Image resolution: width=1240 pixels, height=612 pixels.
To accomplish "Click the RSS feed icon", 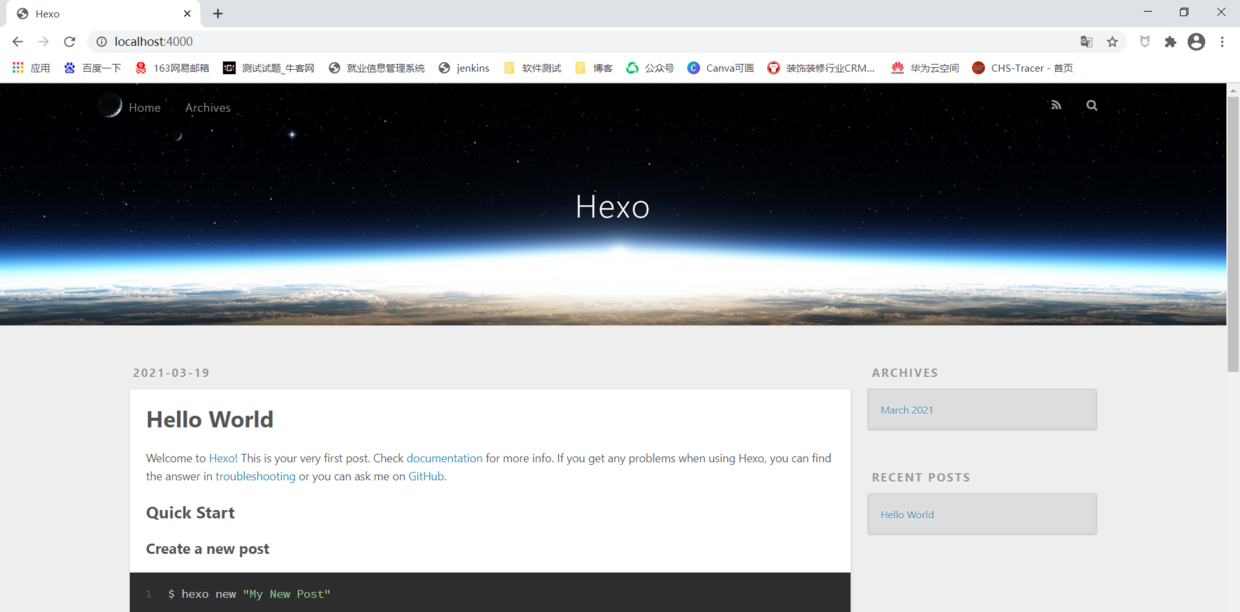I will [x=1056, y=105].
